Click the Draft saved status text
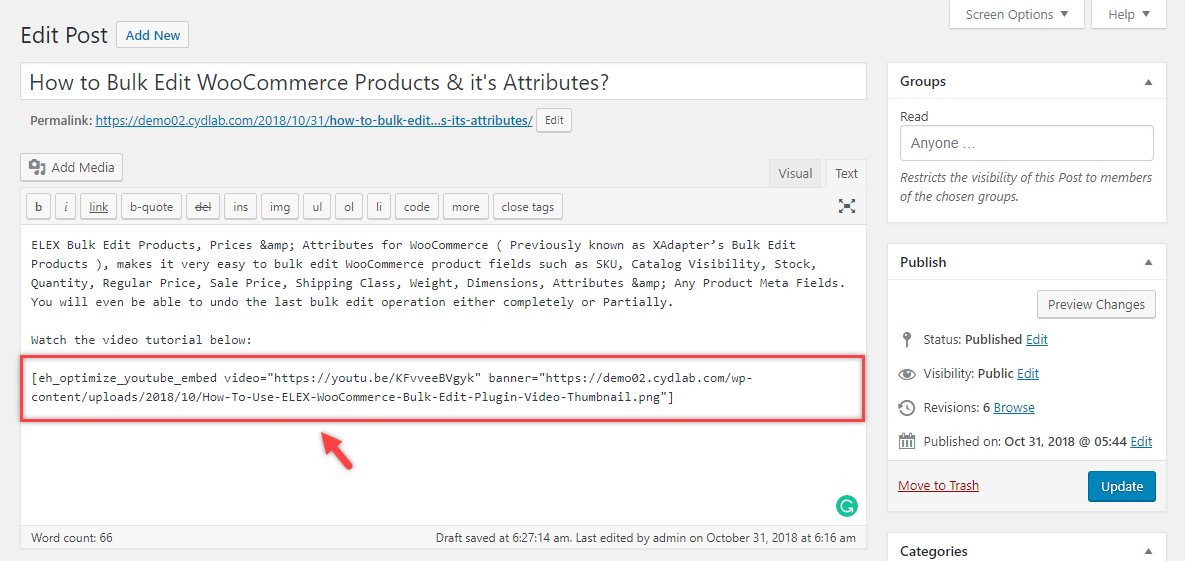Screen dimensions: 1185x561 coord(646,538)
